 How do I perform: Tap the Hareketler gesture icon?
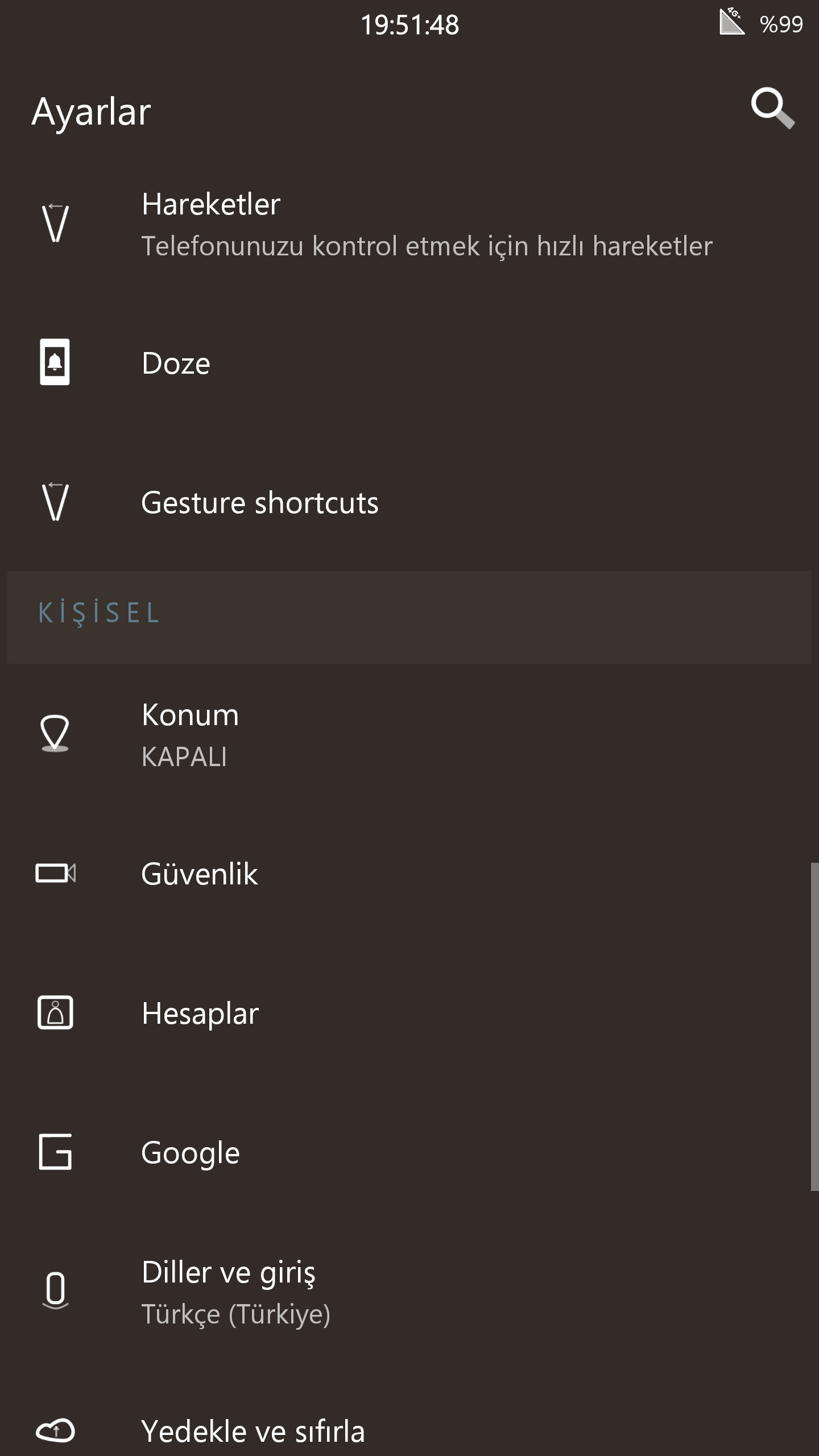point(55,224)
